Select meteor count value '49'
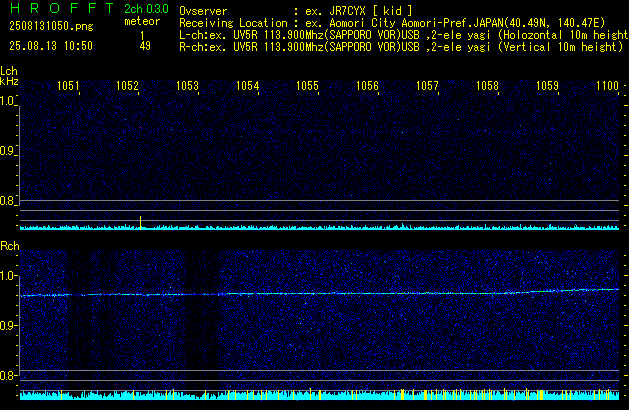Screen dimensions: 629x410 145,46
